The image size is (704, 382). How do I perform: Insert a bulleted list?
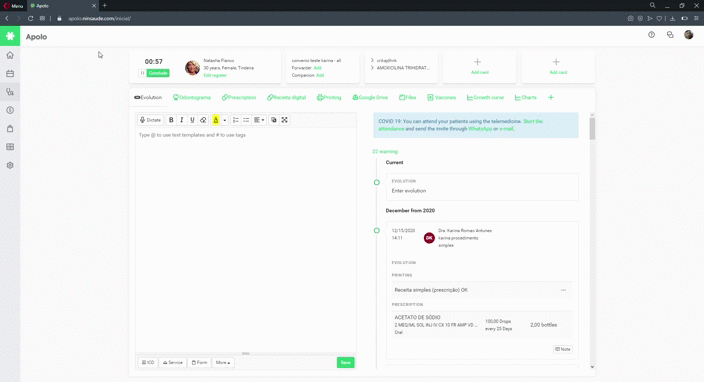pos(246,120)
